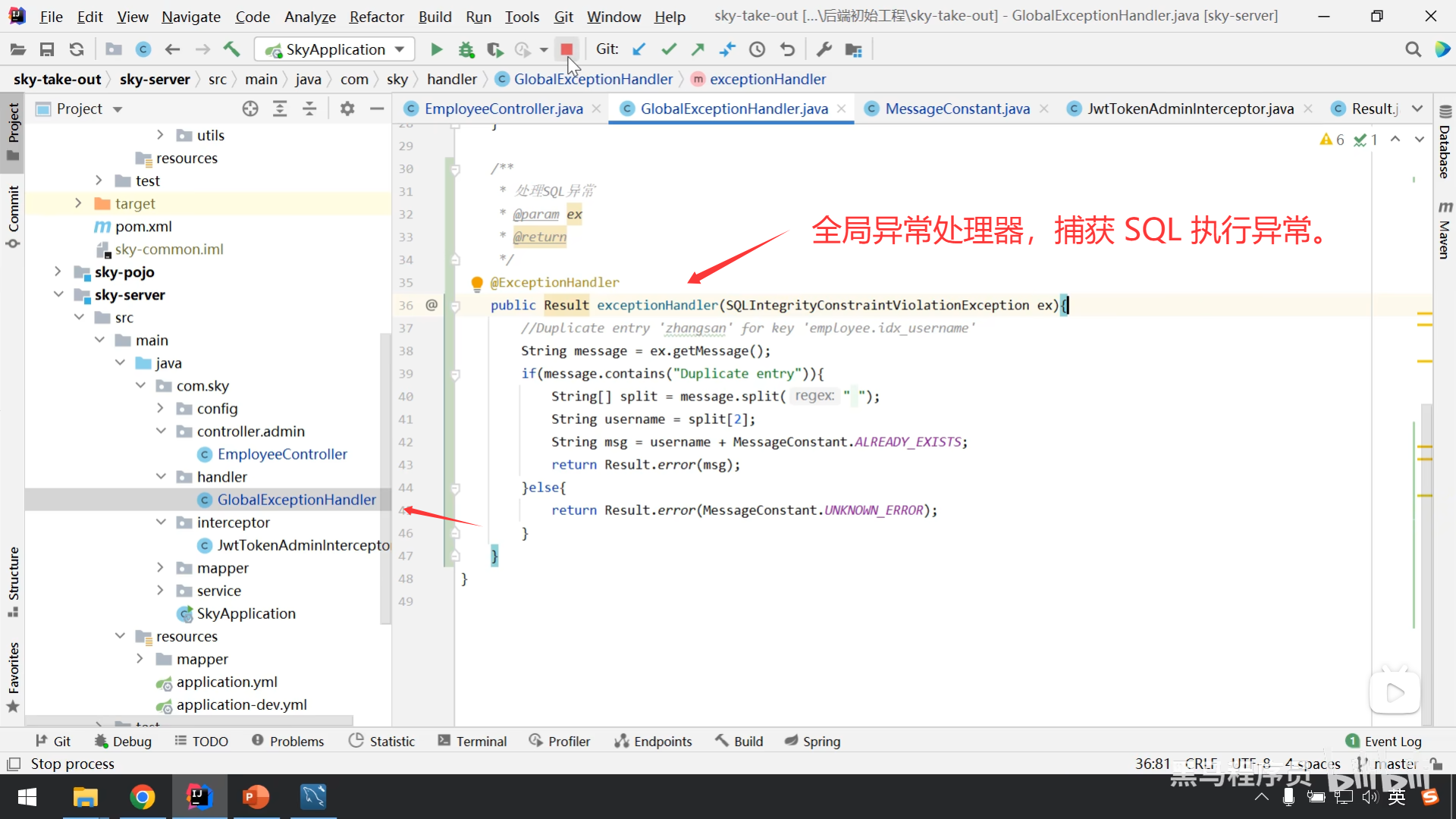
Task: Open Git history clock icon
Action: tap(757, 49)
